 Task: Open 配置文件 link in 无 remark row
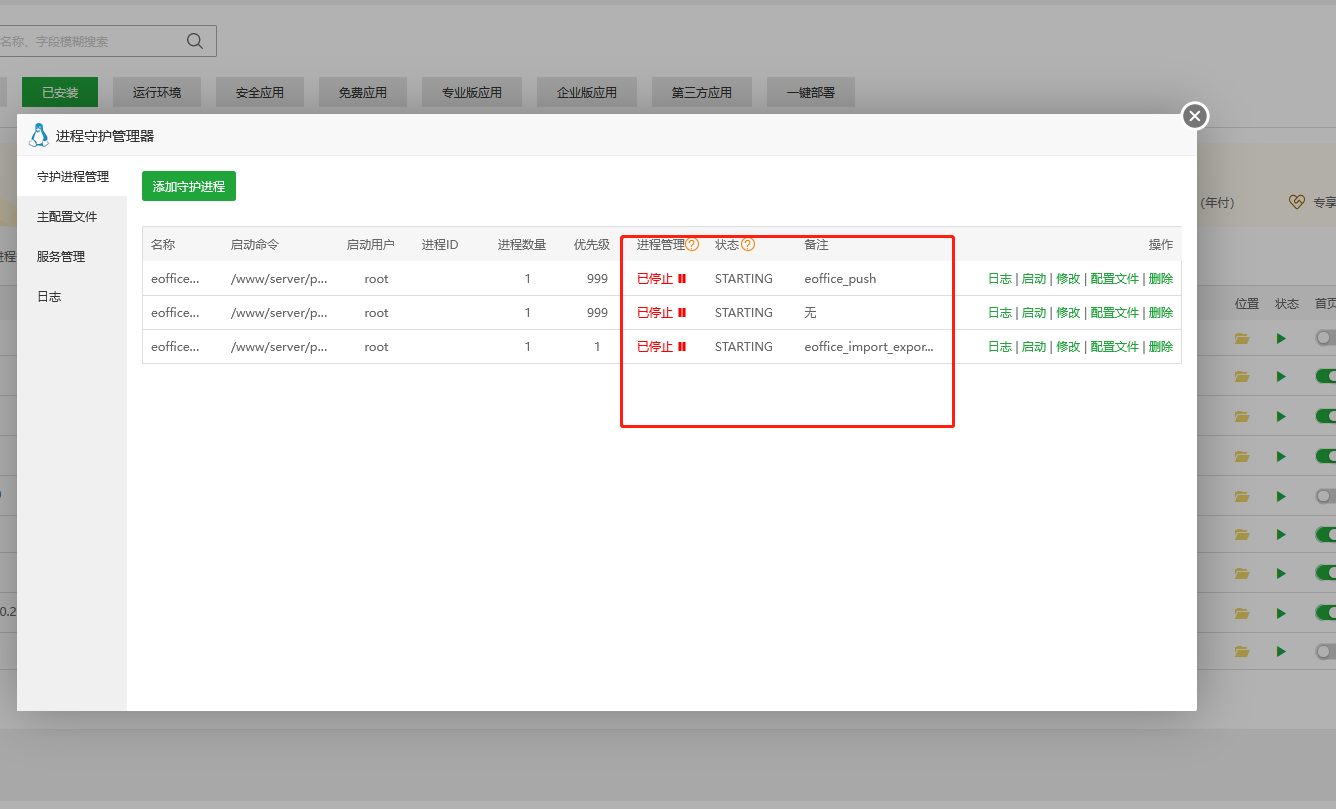(x=1115, y=313)
